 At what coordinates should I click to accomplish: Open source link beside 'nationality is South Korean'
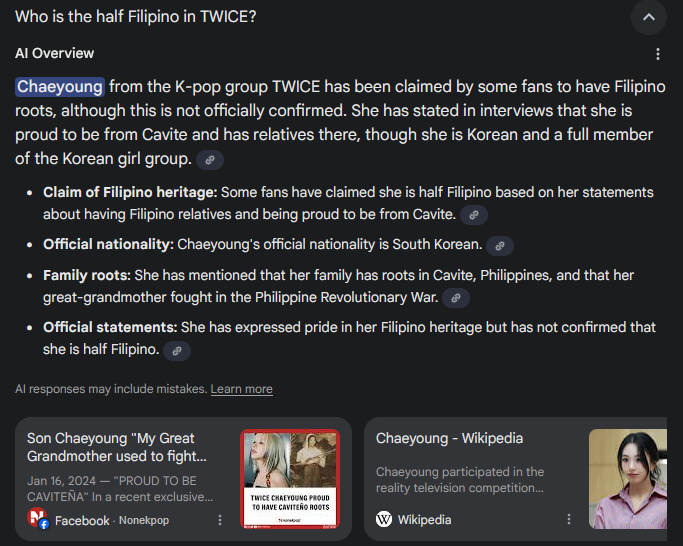pyautogui.click(x=500, y=246)
